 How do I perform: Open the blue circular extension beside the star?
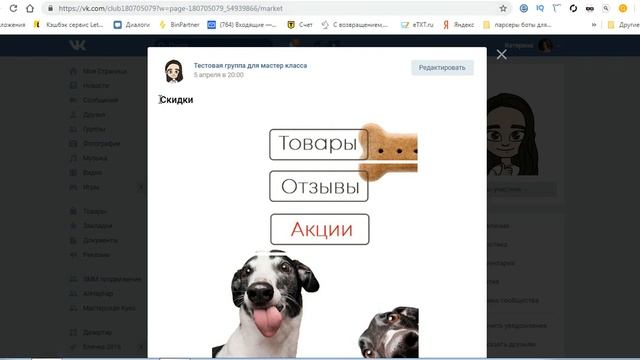[x=524, y=8]
